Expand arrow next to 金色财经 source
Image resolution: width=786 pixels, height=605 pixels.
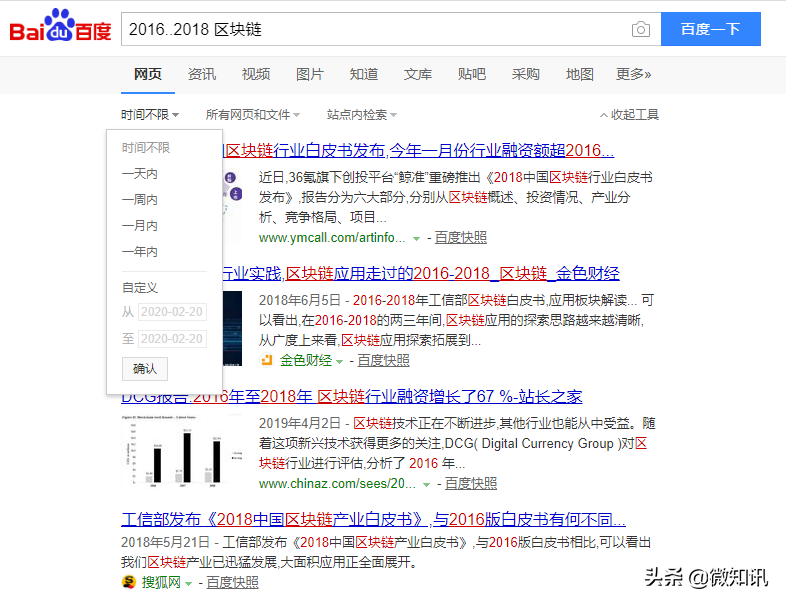tap(339, 361)
